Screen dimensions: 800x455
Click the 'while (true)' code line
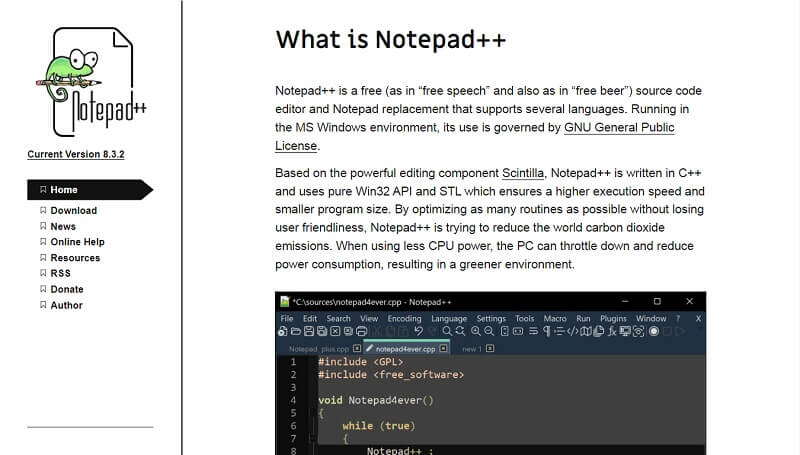coord(379,426)
